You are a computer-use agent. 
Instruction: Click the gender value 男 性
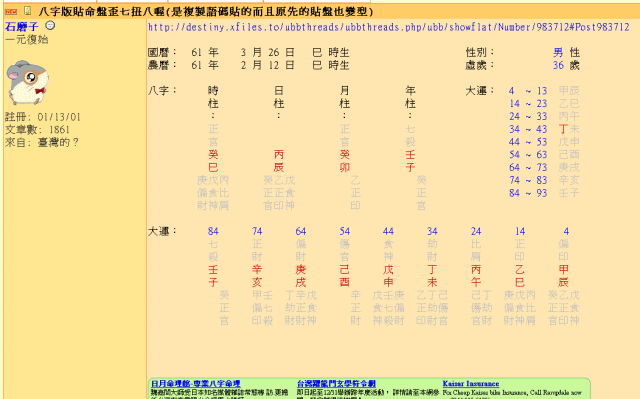[x=567, y=52]
